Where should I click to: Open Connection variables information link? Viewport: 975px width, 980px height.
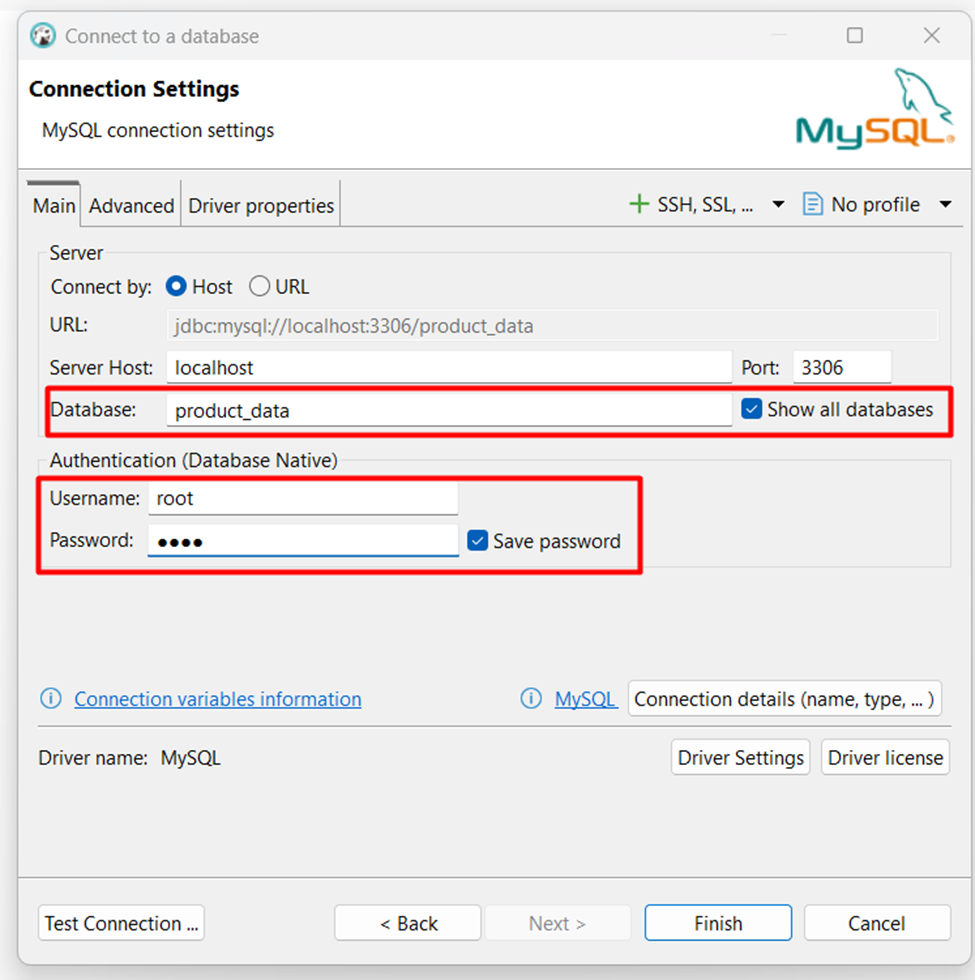click(218, 699)
